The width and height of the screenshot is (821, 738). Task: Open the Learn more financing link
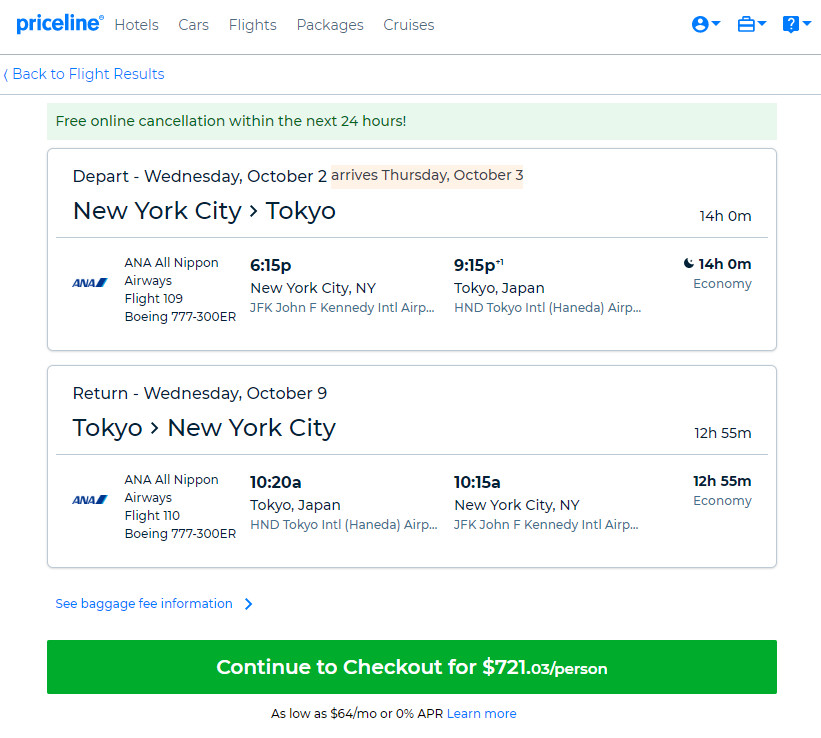click(x=481, y=713)
